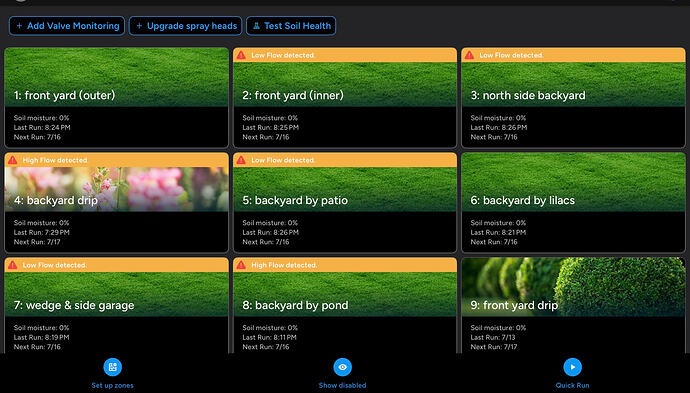Select High Flow detected banner on zone 8
The height and width of the screenshot is (393, 690).
tap(345, 265)
